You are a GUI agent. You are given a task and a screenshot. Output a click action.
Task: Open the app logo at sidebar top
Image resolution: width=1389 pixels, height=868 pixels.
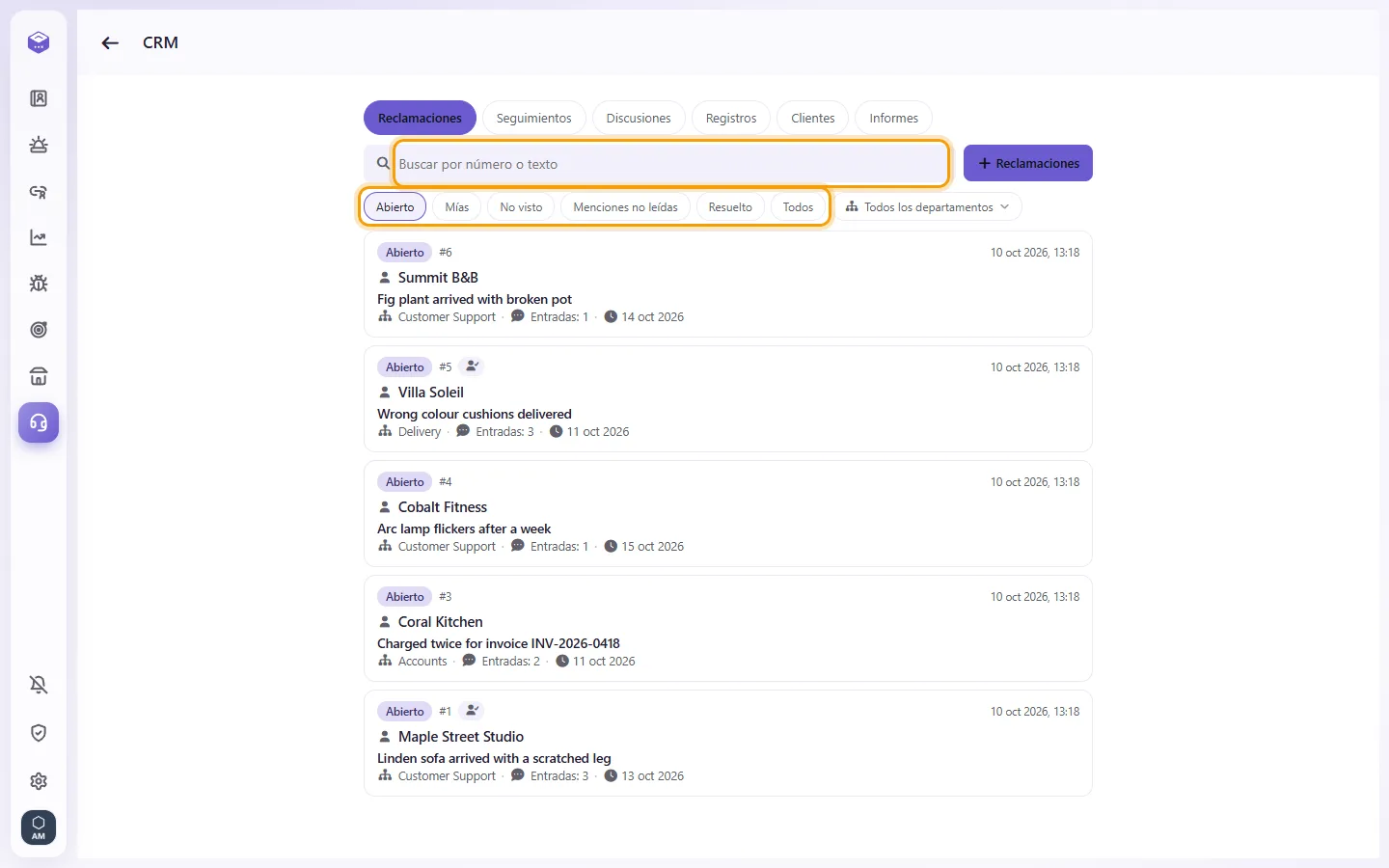click(x=39, y=42)
